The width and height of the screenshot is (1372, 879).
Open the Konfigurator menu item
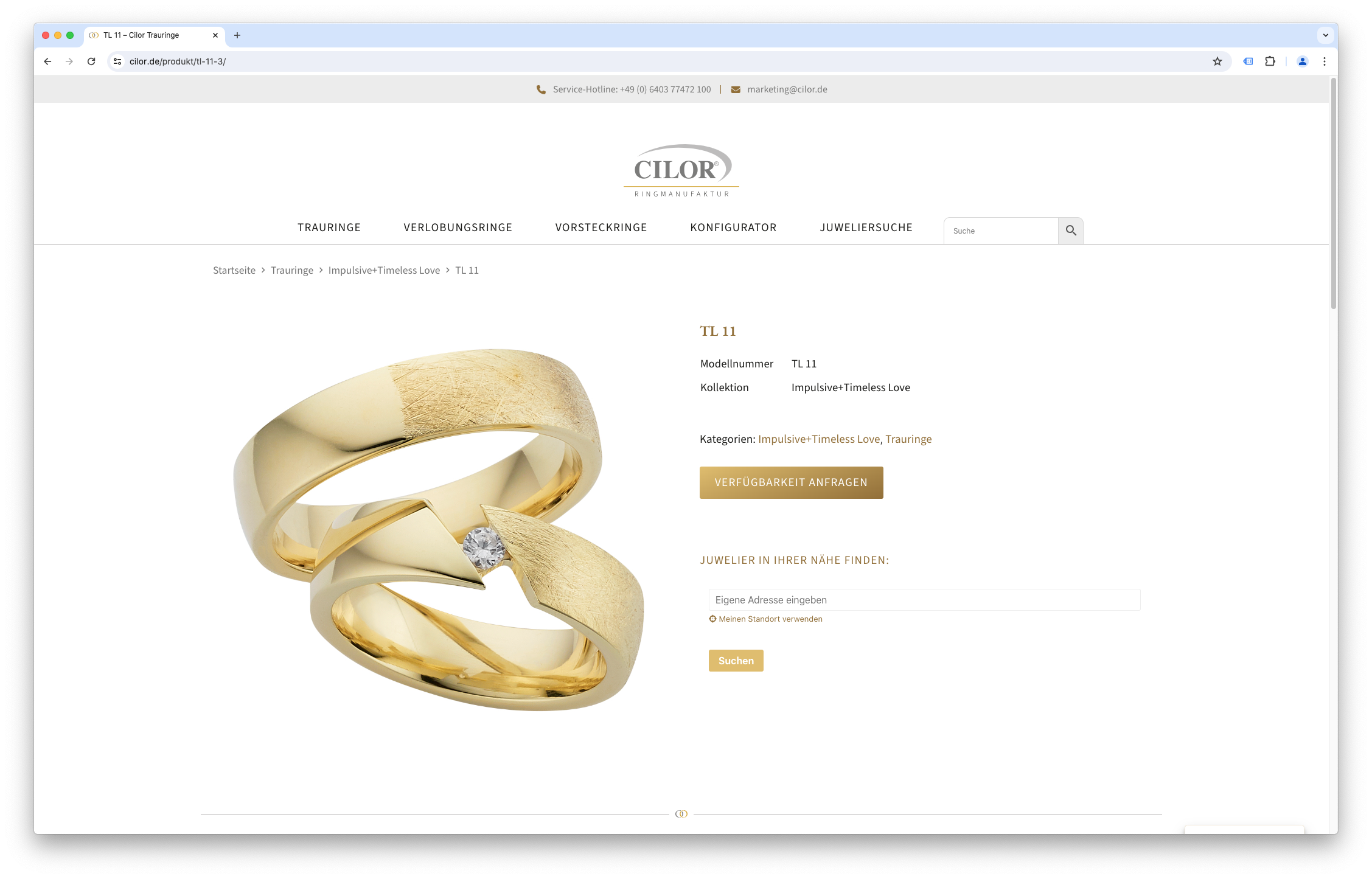[733, 228]
